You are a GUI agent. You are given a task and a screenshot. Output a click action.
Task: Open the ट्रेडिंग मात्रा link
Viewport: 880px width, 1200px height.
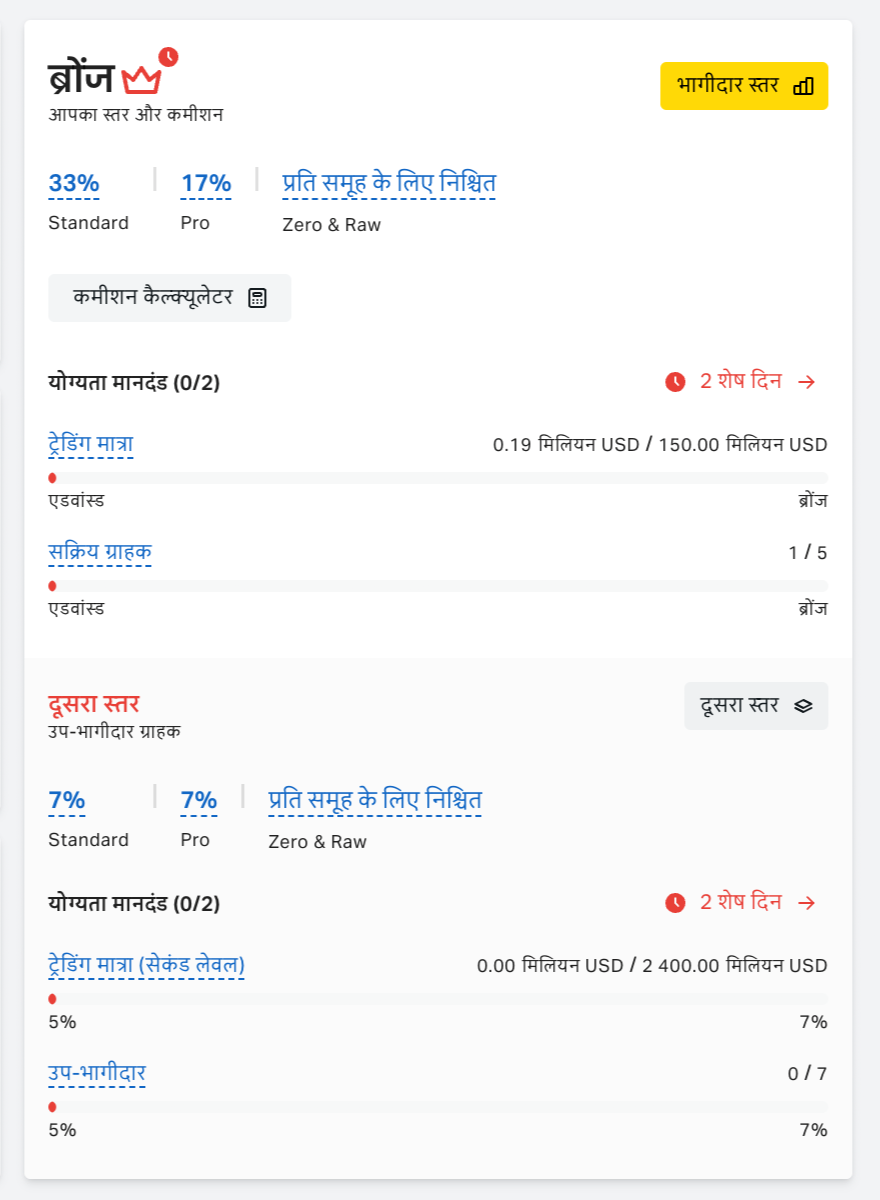click(91, 444)
